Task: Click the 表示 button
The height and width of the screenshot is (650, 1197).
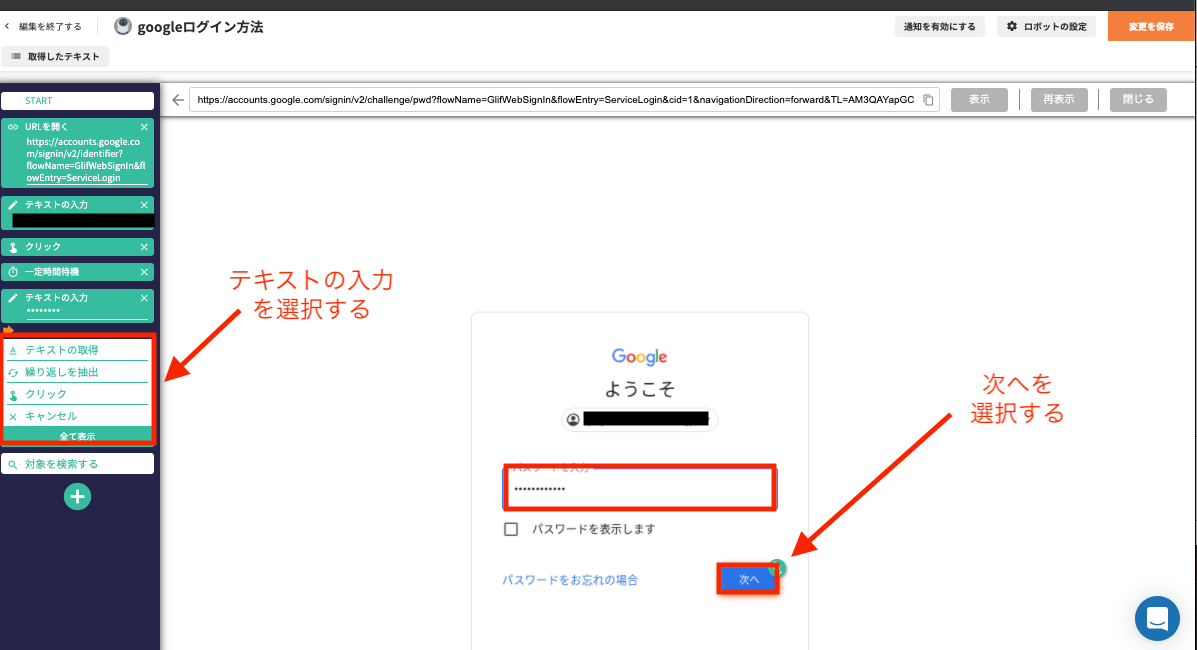Action: tap(979, 99)
